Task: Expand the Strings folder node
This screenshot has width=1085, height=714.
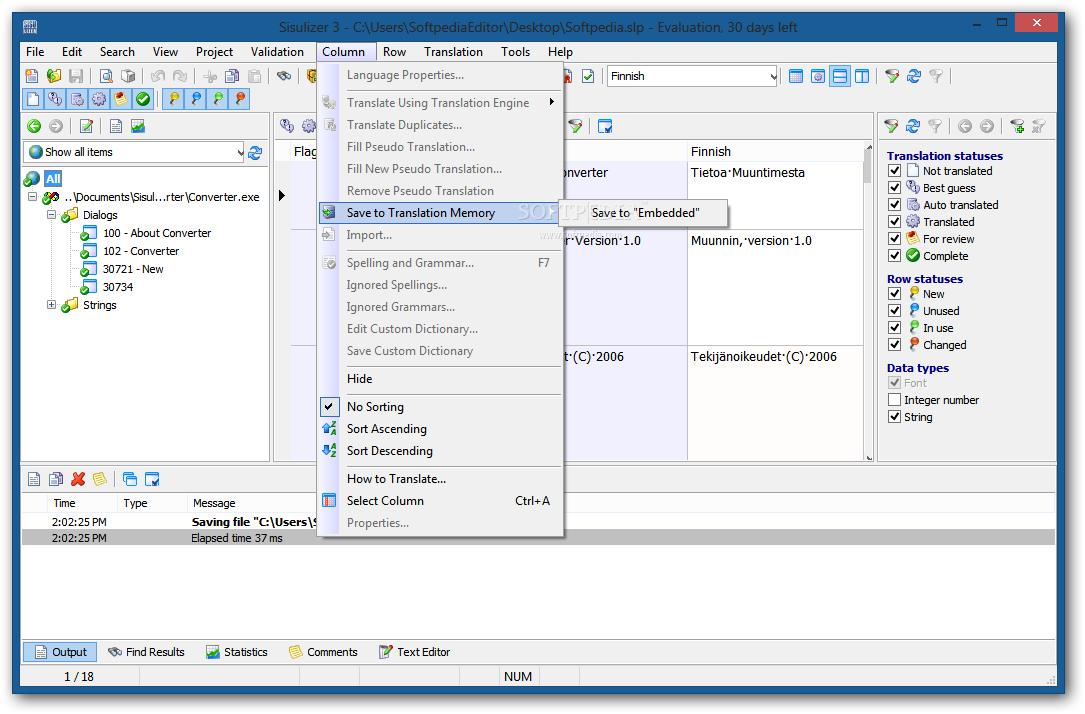Action: point(51,305)
